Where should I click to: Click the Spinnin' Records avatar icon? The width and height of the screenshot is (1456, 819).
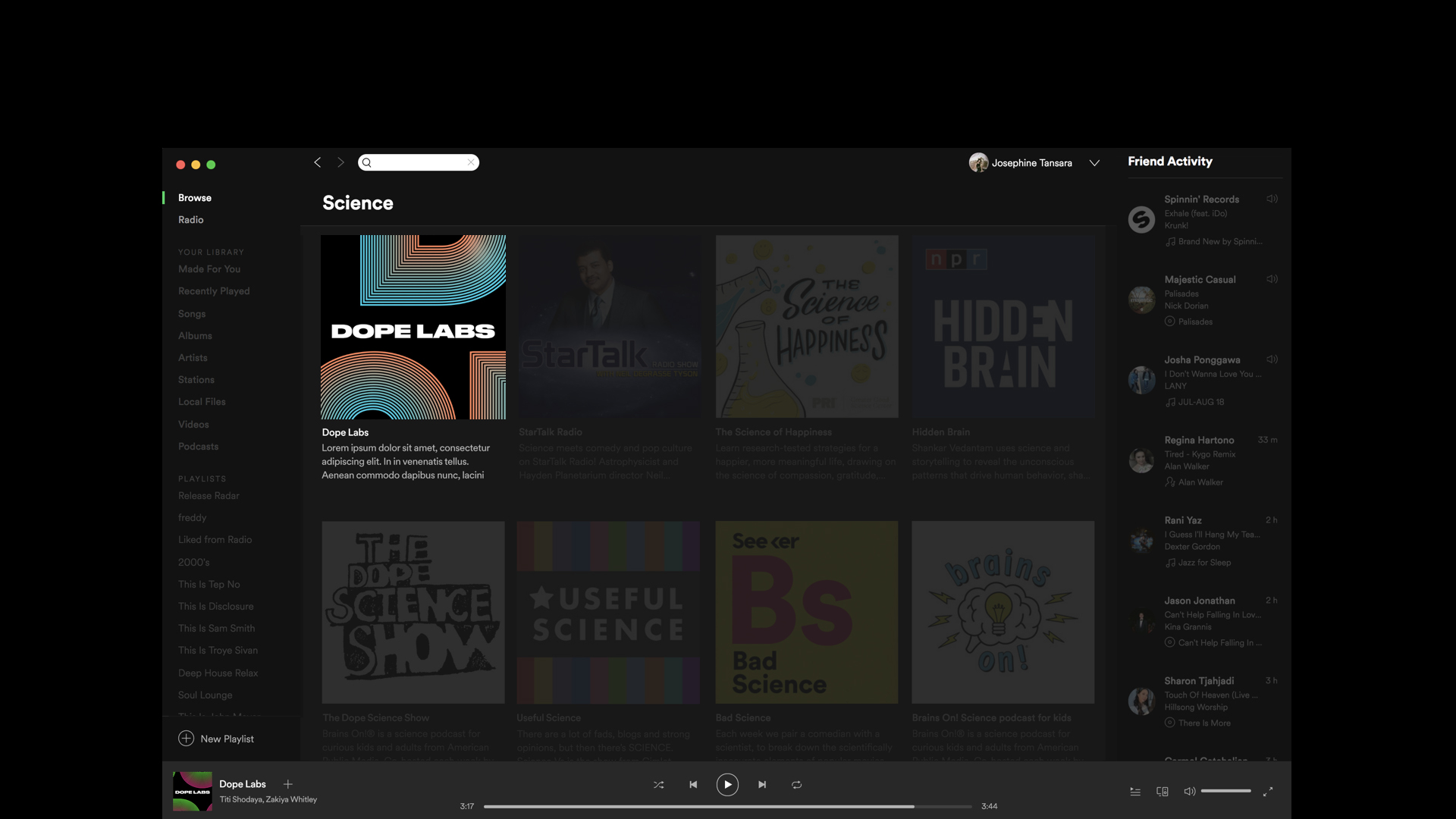[x=1141, y=220]
